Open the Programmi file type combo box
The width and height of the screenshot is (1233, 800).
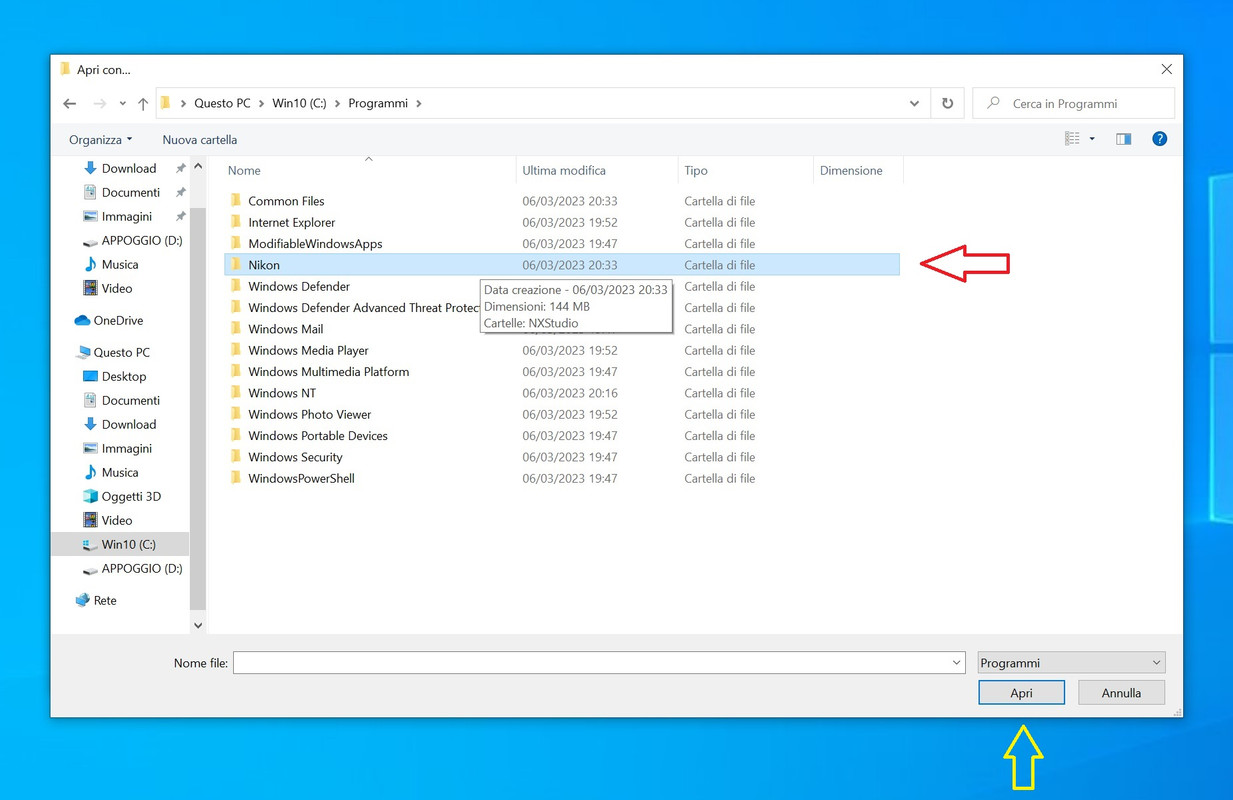pos(1071,663)
